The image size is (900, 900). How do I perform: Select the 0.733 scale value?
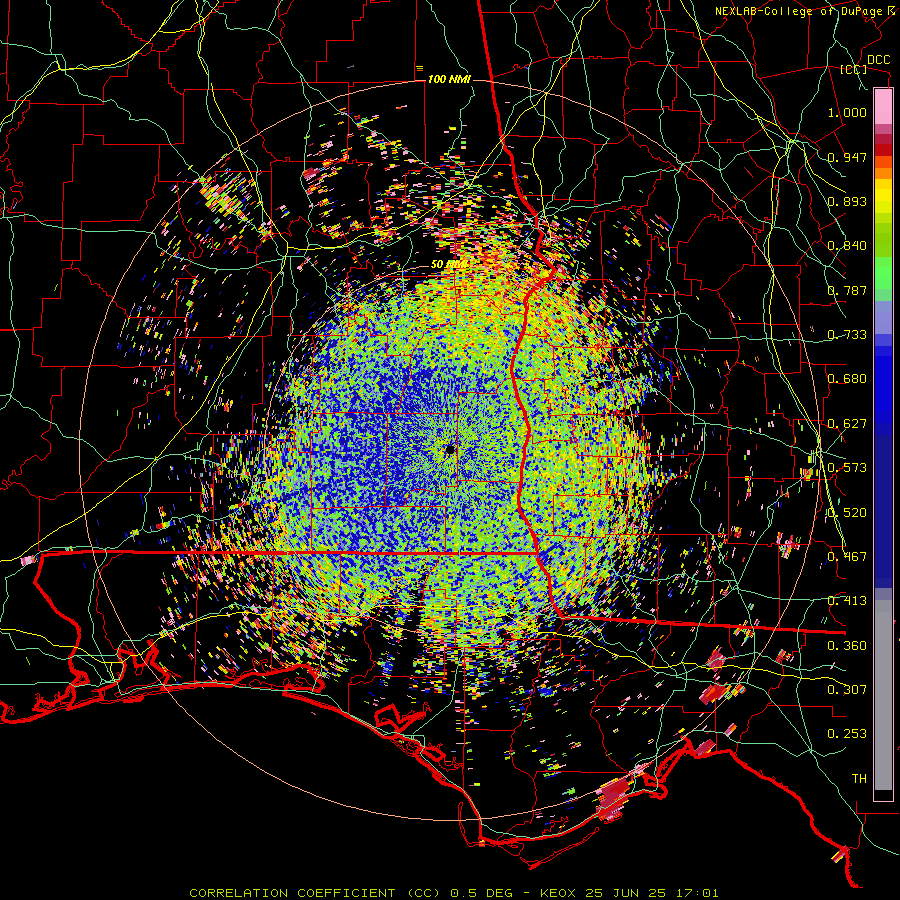pyautogui.click(x=847, y=335)
